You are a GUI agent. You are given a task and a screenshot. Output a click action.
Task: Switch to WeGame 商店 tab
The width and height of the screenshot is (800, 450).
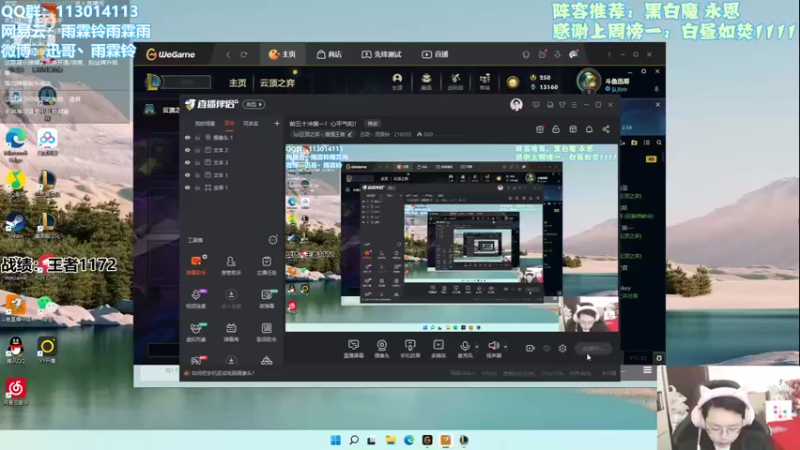(x=329, y=54)
